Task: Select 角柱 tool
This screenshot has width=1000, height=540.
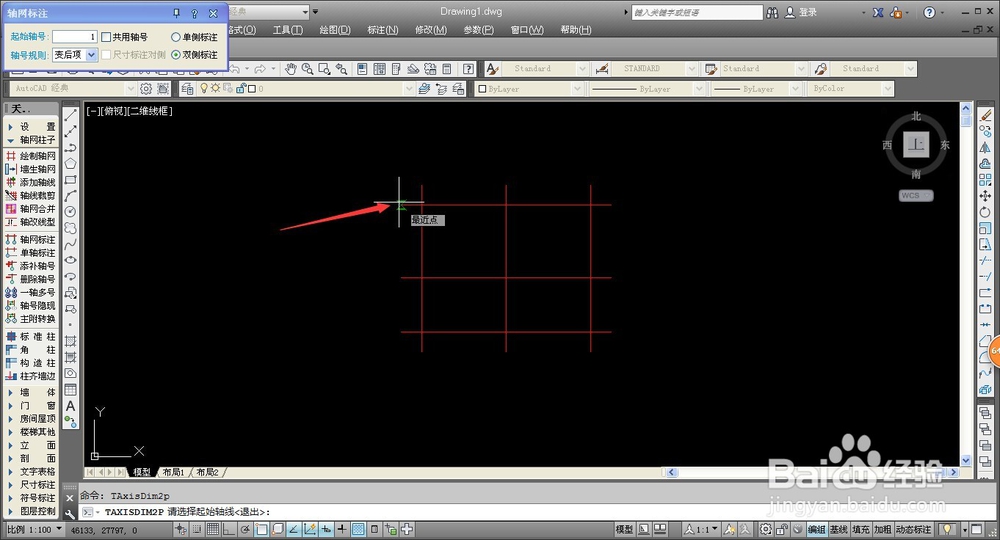Action: 31,350
